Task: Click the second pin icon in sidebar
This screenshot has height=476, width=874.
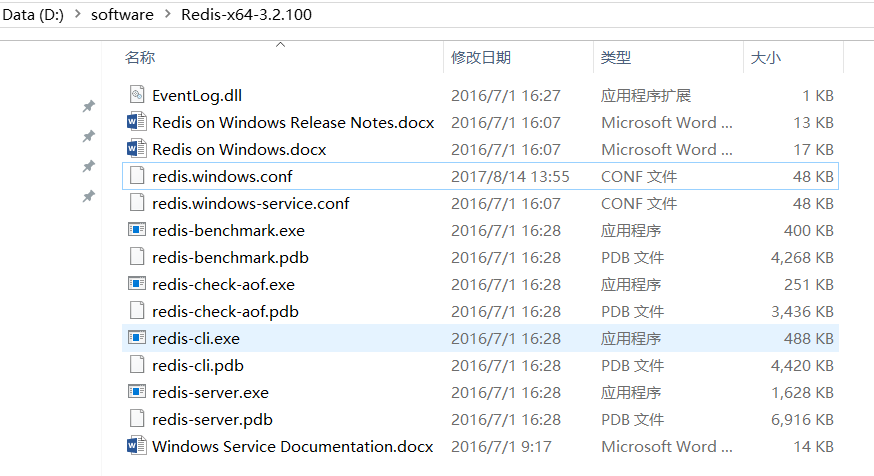Action: coord(89,136)
